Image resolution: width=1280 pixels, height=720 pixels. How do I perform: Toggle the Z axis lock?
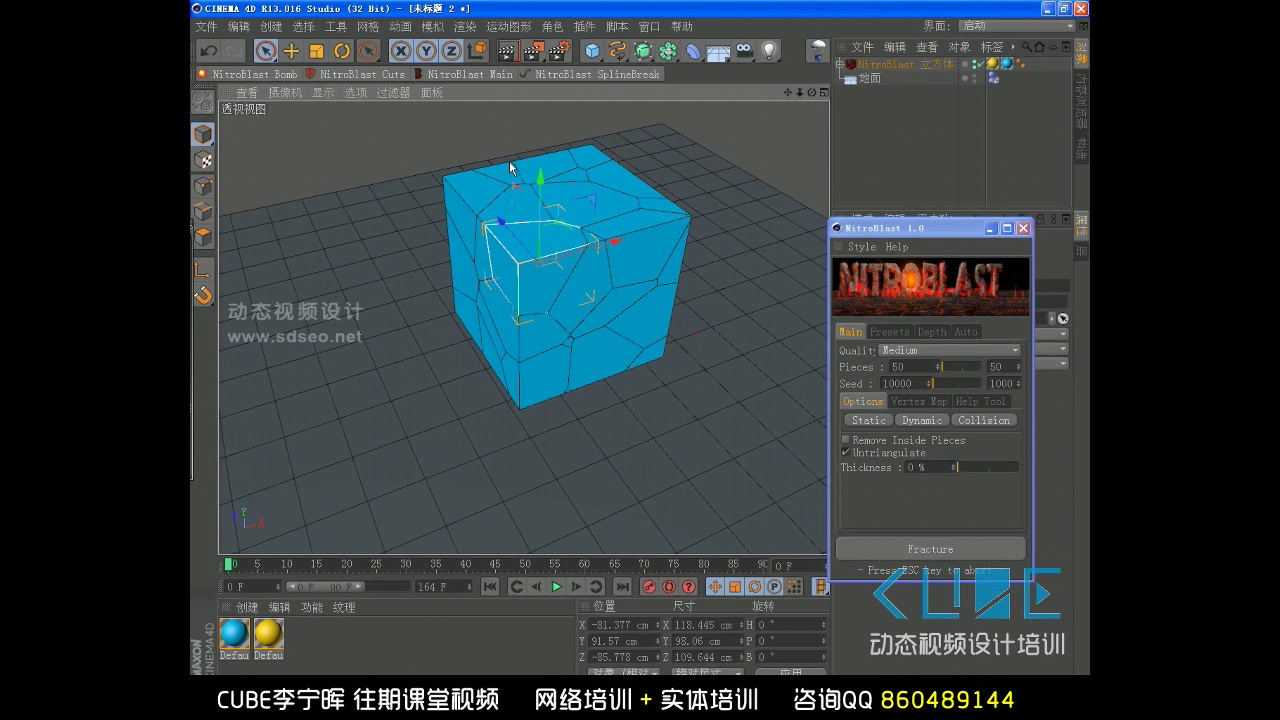click(451, 51)
